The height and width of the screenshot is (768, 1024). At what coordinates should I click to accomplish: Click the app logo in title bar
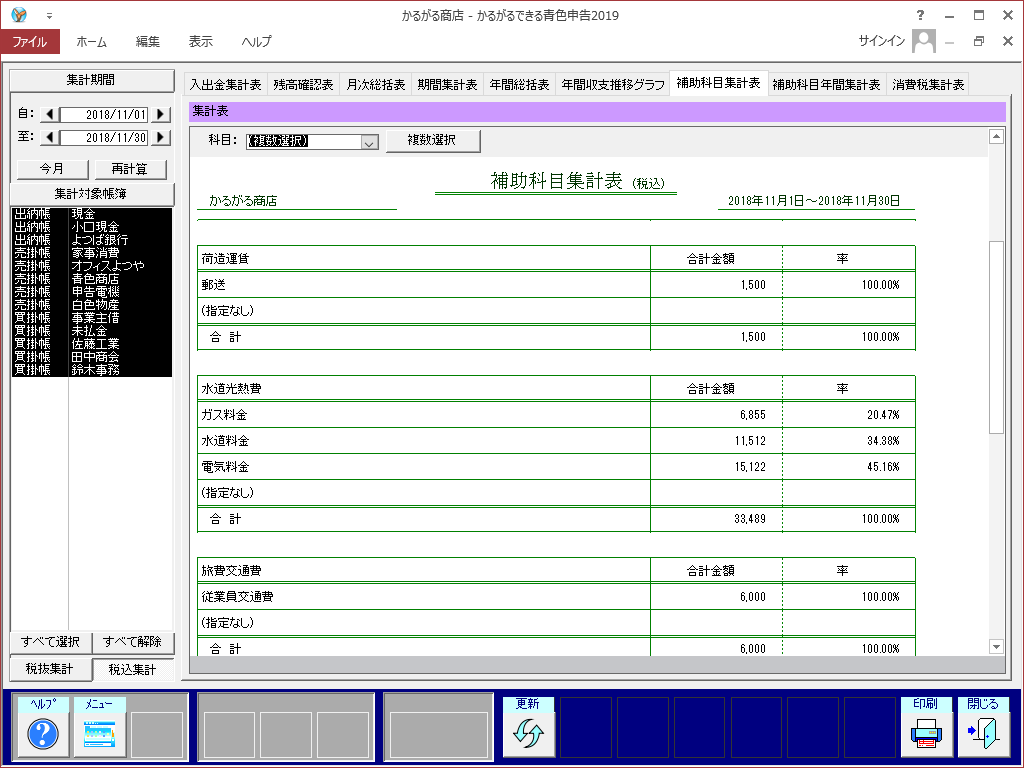pos(19,14)
